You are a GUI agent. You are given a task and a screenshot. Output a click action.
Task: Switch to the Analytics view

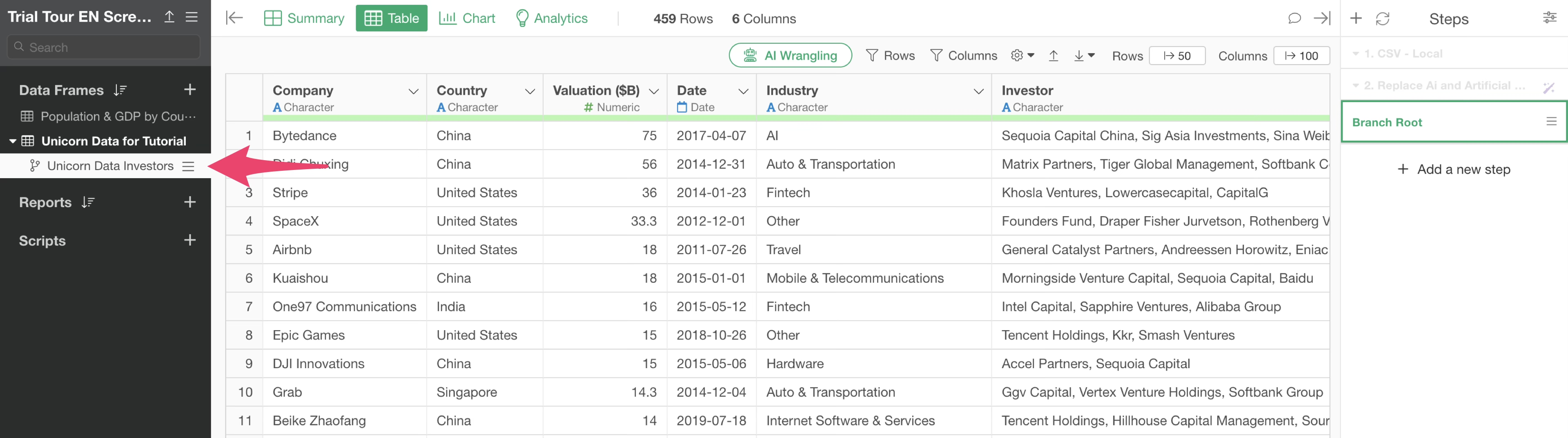click(552, 18)
